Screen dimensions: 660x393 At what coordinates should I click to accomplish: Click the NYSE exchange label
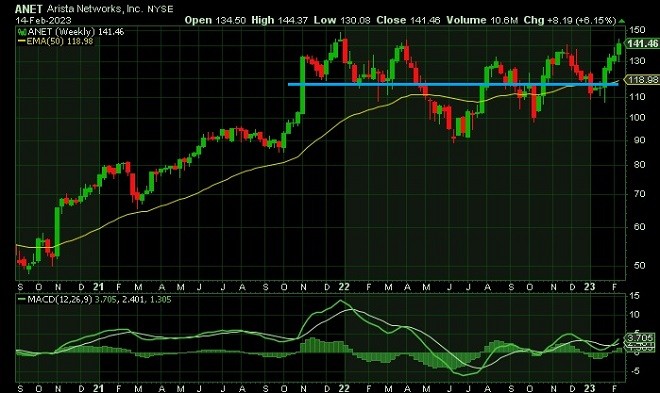160,9
